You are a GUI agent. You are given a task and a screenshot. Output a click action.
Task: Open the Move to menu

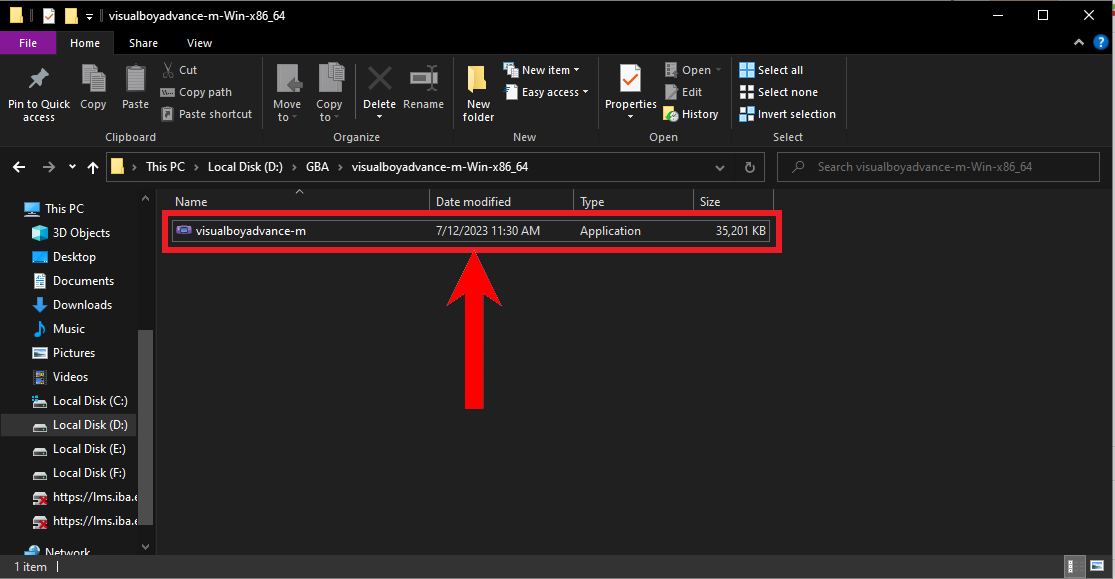point(287,92)
